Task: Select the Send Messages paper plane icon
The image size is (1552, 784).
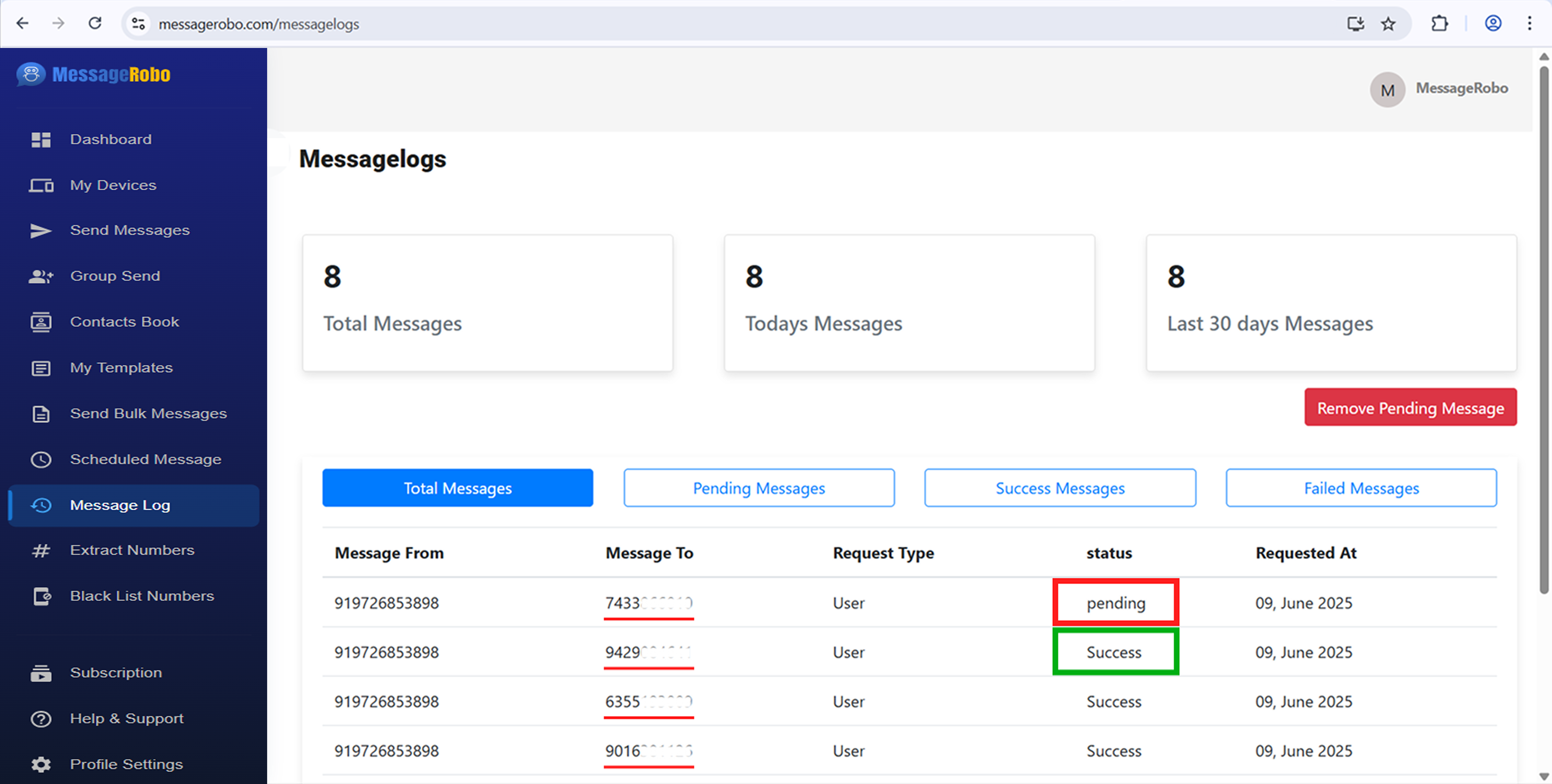Action: pos(40,231)
